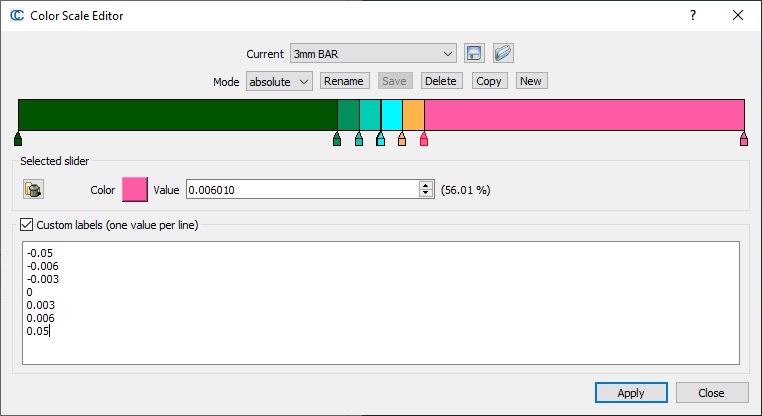The width and height of the screenshot is (762, 416).
Task: Select the dark green slider at far left
Action: tap(18, 140)
